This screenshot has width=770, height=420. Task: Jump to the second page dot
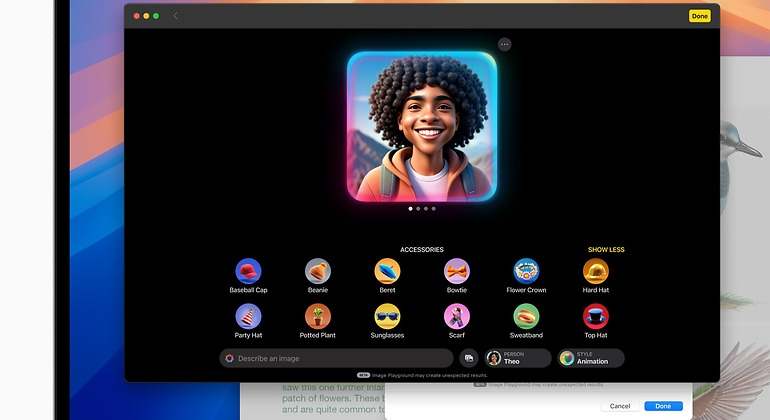(418, 209)
